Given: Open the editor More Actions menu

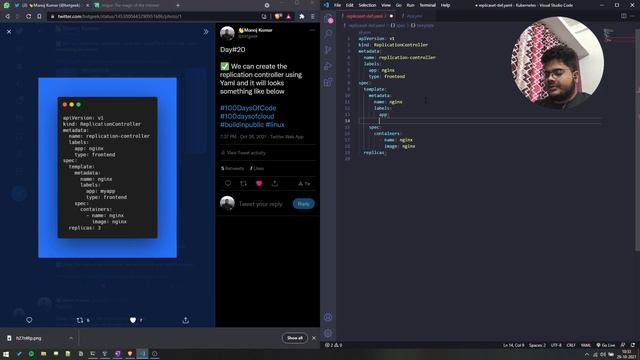Looking at the screenshot, I should click(633, 16).
